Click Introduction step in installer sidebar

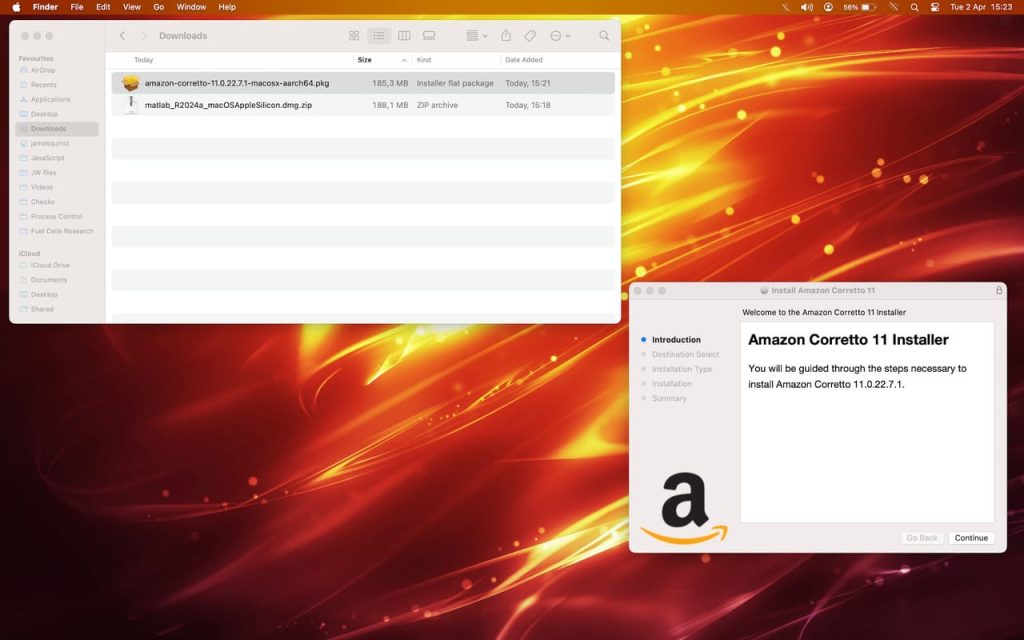(x=676, y=340)
